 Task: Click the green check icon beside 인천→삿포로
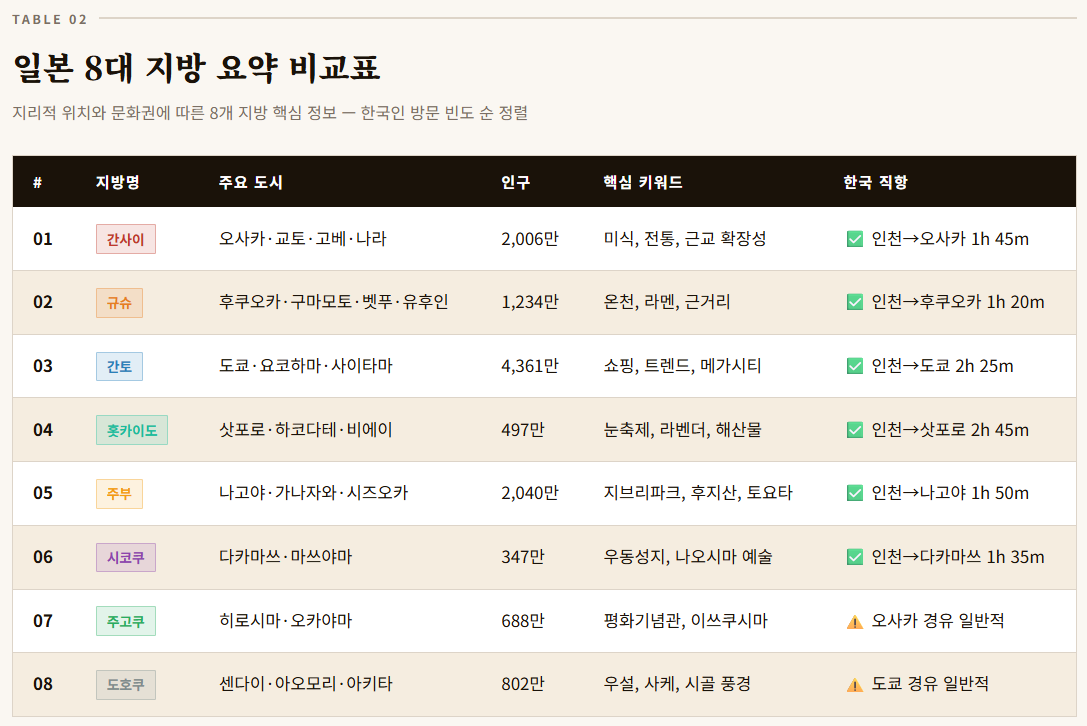pyautogui.click(x=855, y=430)
